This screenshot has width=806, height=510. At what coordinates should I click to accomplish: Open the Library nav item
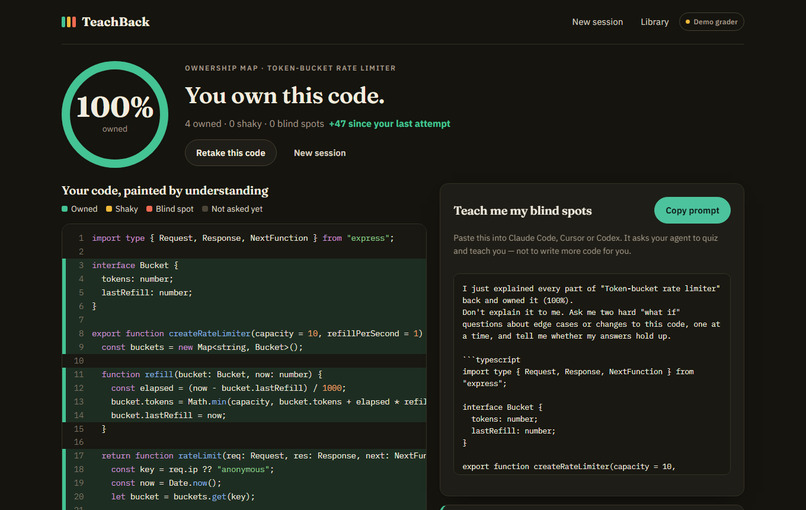[x=654, y=22]
